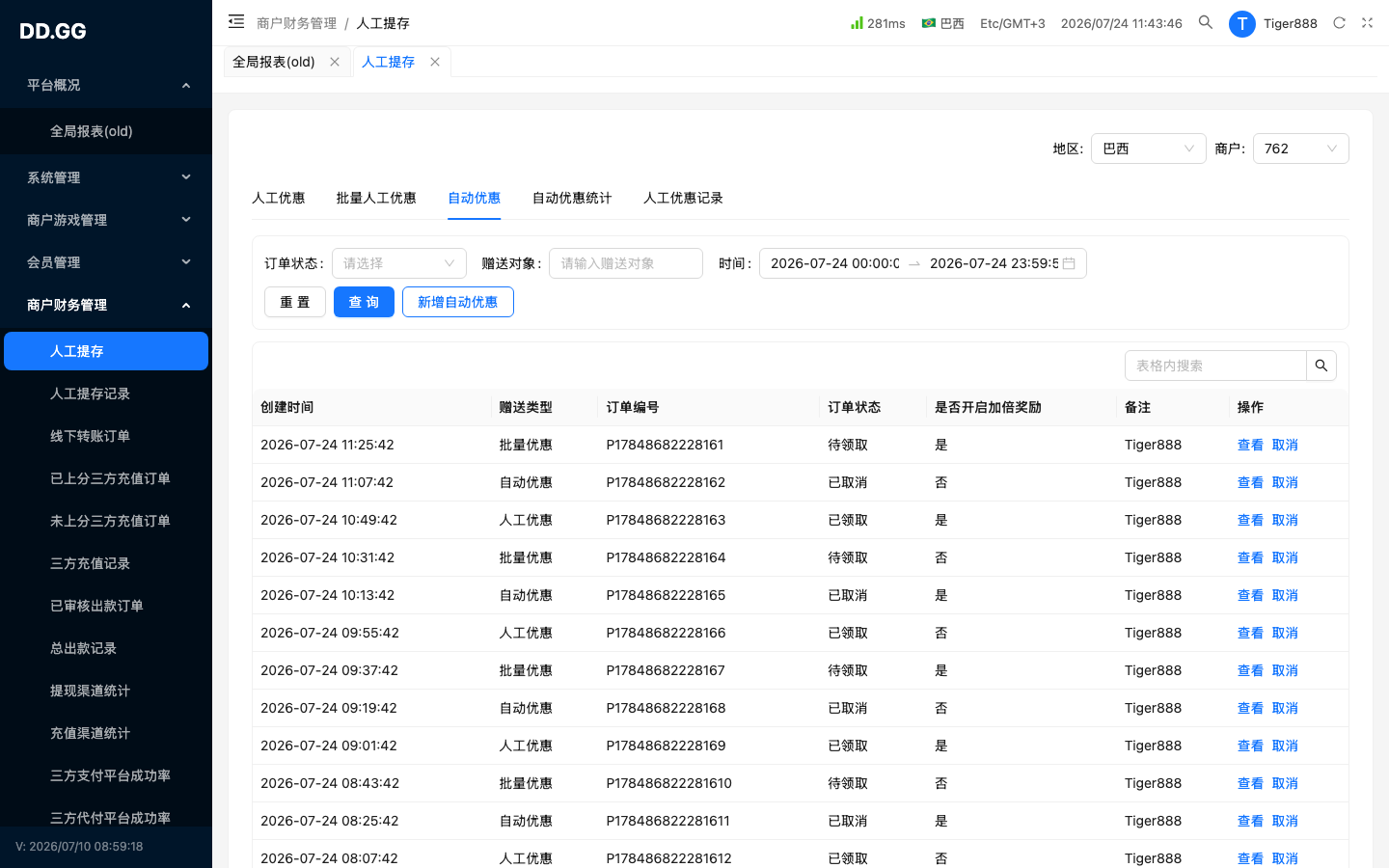1389x868 pixels.
Task: Click the Etc/GMT+3 timezone label
Action: [x=1013, y=23]
